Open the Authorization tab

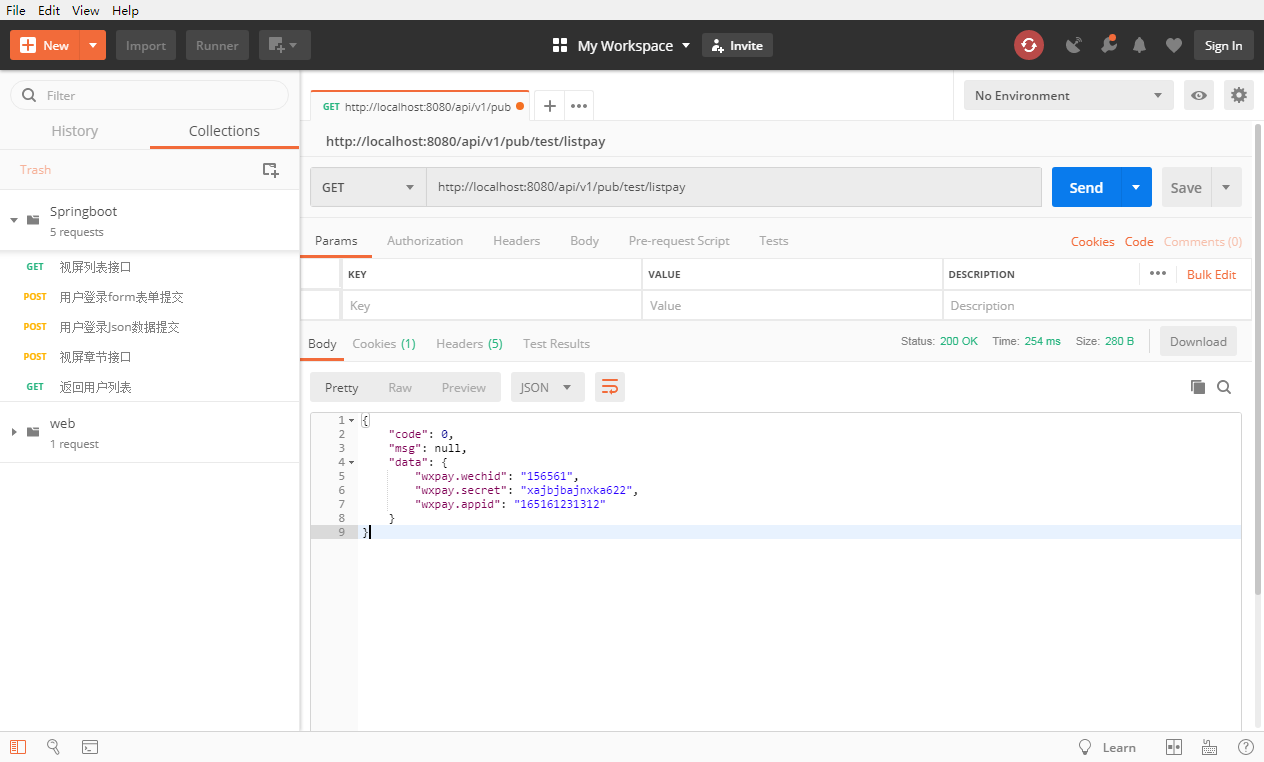tap(425, 241)
